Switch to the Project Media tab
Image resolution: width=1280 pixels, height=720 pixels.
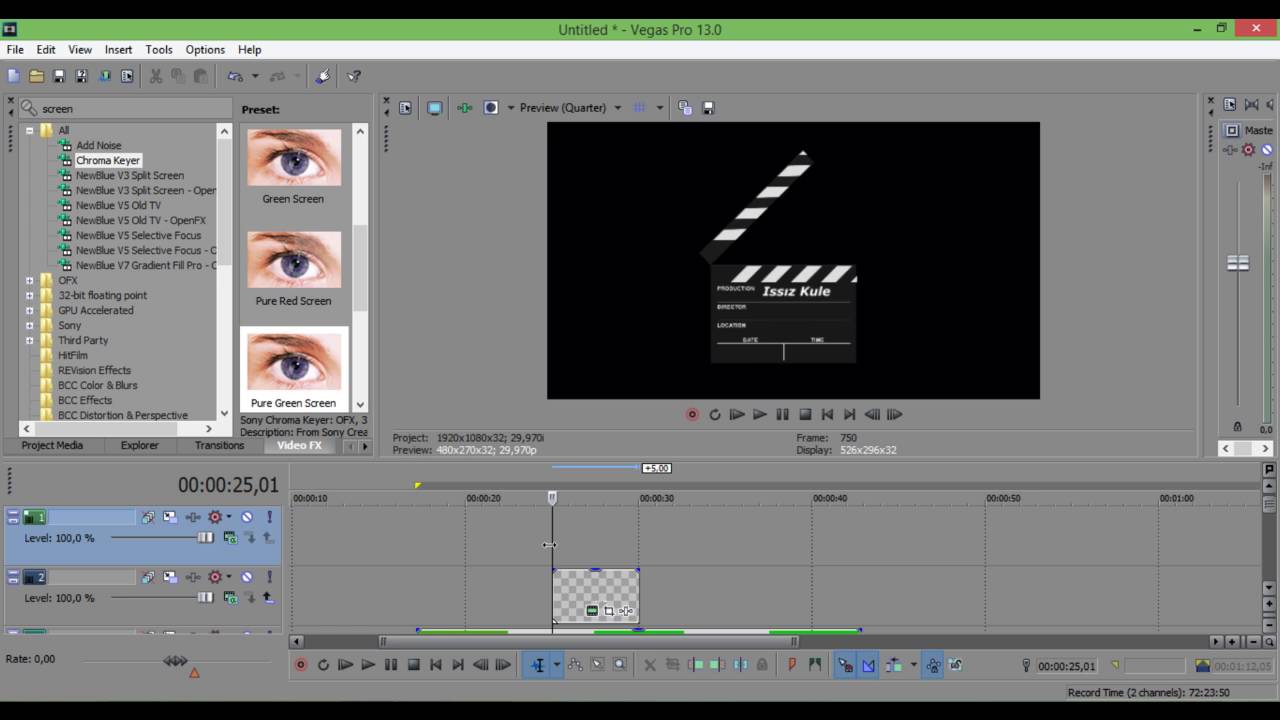[52, 446]
